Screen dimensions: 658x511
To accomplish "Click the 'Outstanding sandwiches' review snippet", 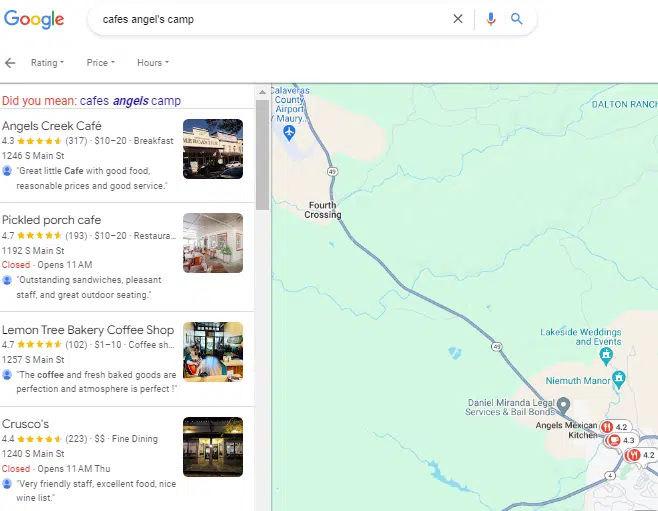I will (x=89, y=287).
